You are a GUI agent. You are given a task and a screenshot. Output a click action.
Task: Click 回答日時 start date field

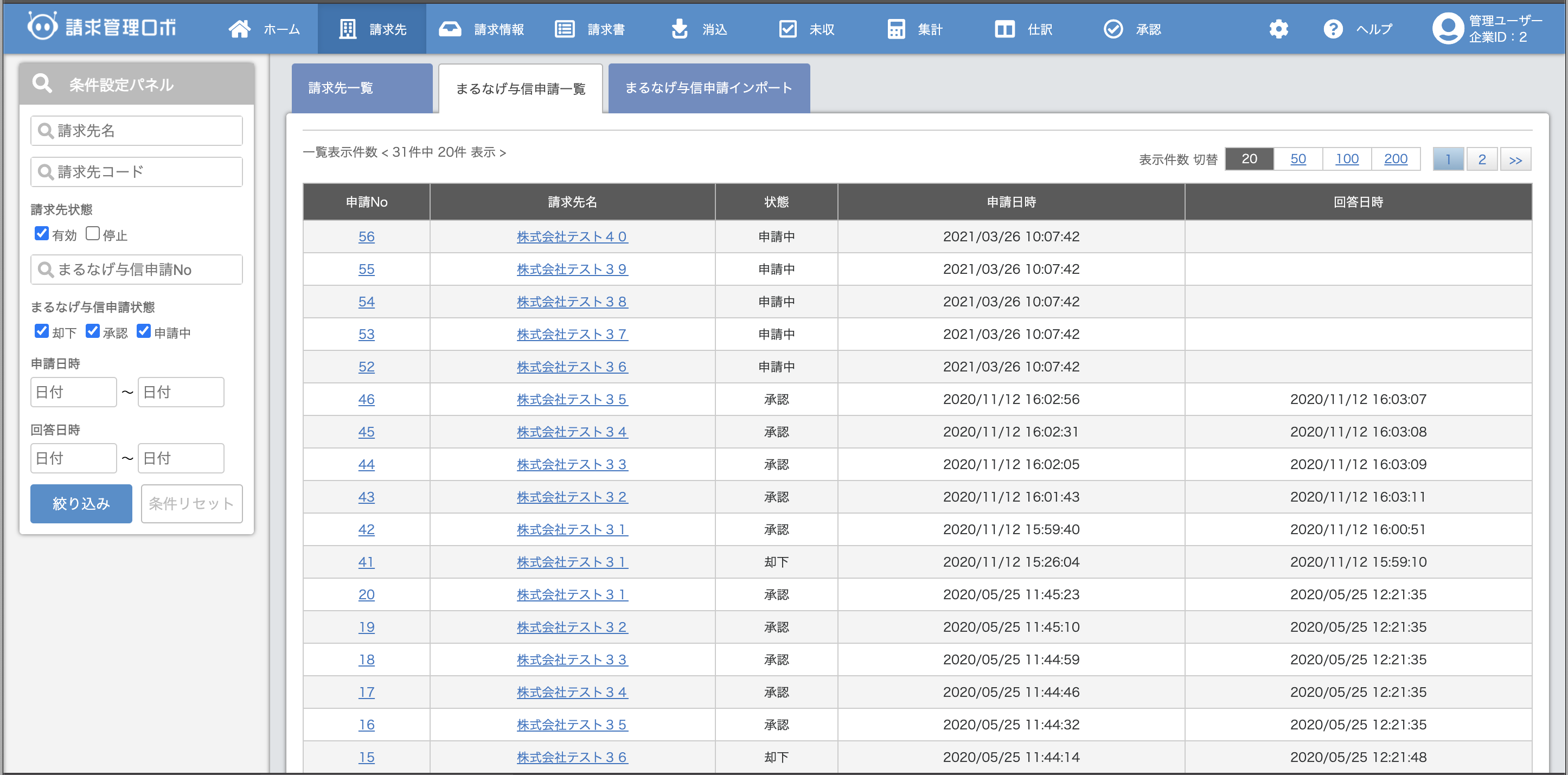(x=74, y=458)
